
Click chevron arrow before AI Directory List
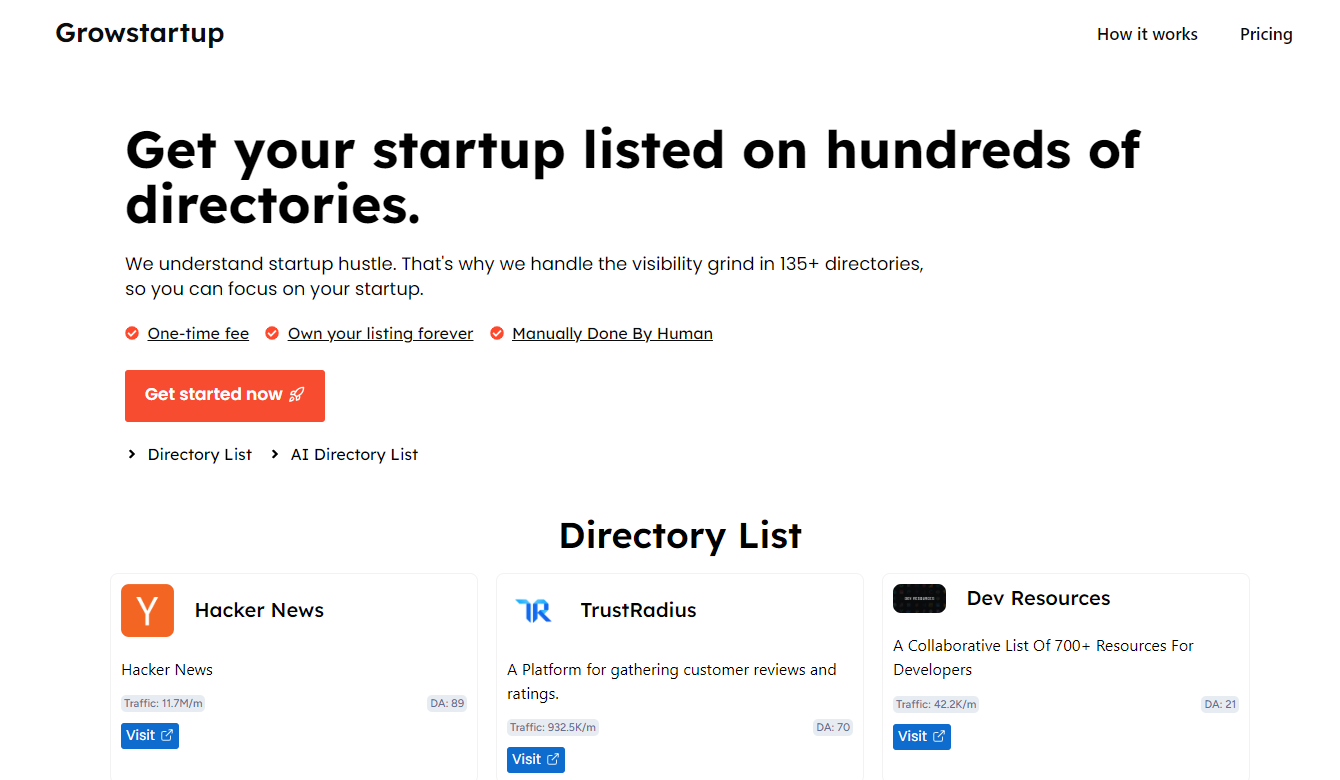275,454
